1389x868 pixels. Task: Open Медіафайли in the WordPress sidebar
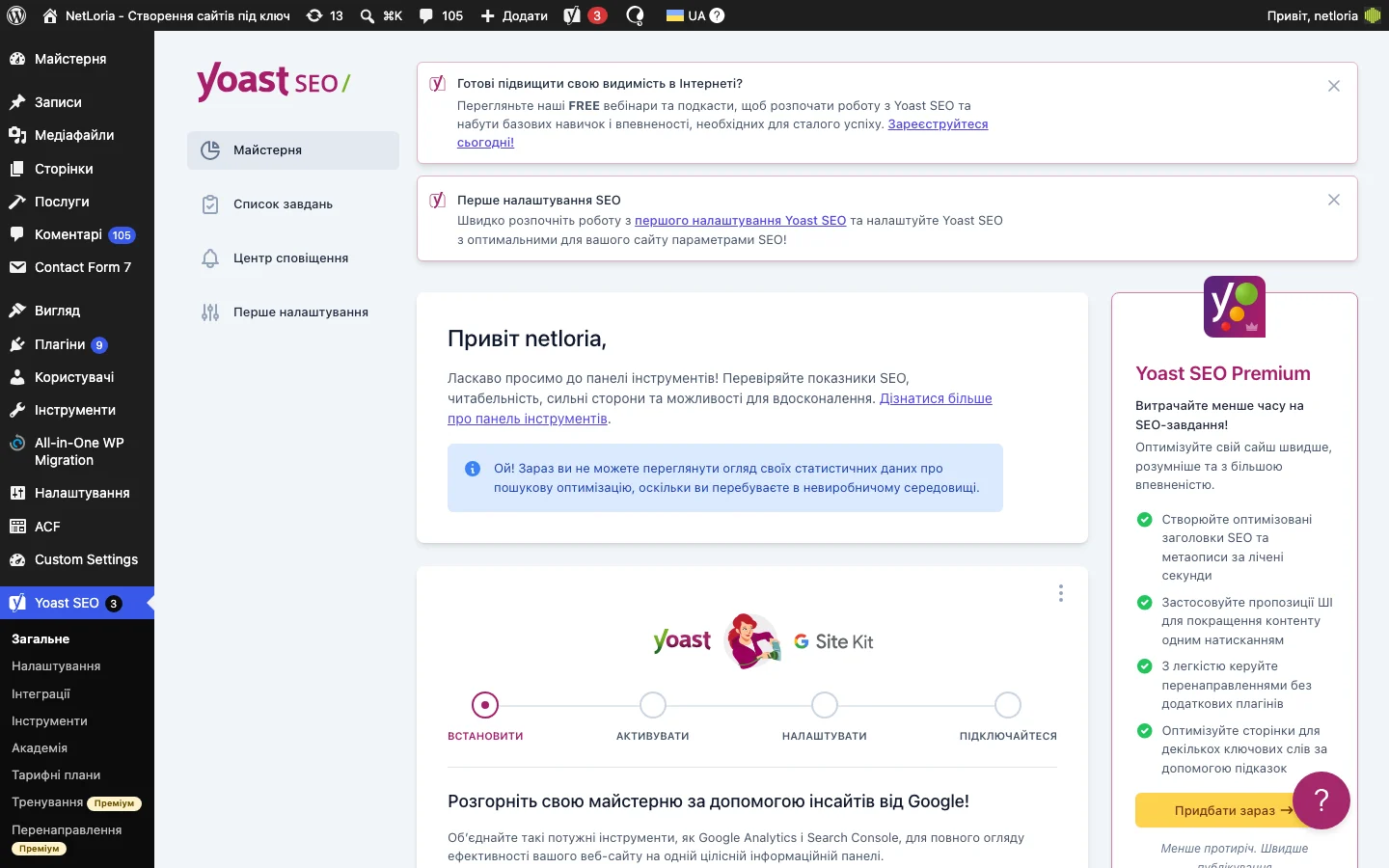point(77,135)
